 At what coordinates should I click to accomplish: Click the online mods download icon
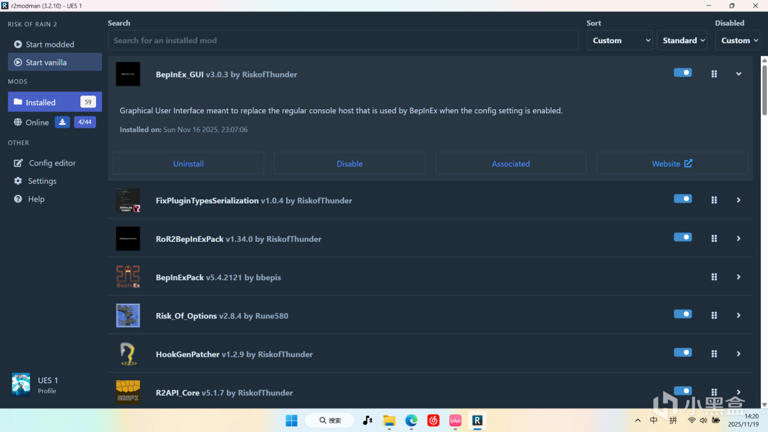click(62, 122)
